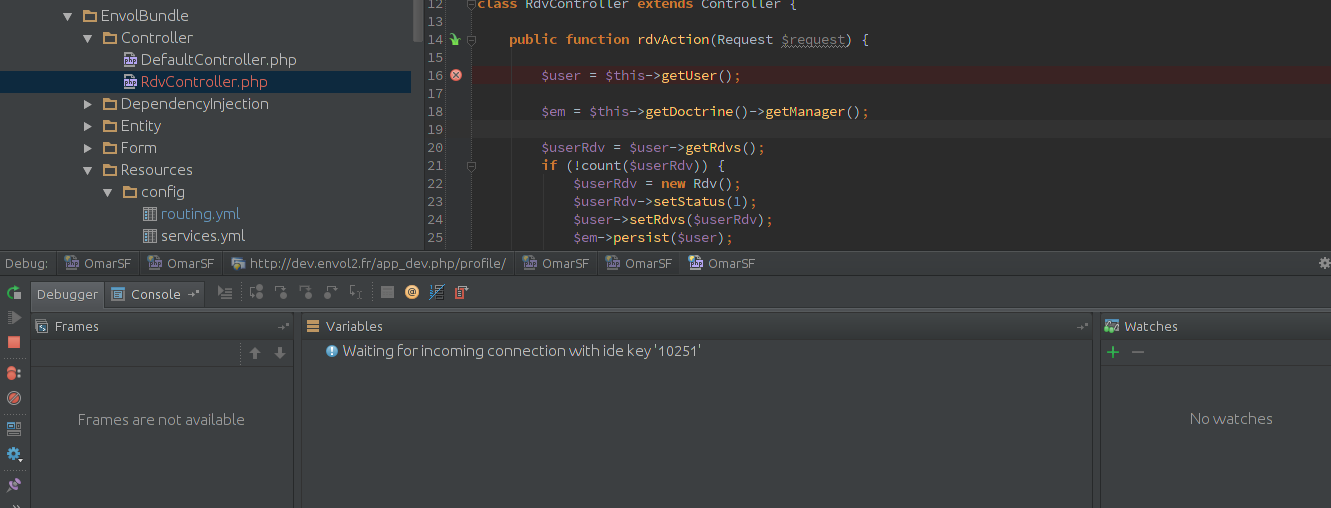The width and height of the screenshot is (1331, 508).
Task: Click the Restore Layout icon in debug sidebar
Action: click(x=14, y=428)
